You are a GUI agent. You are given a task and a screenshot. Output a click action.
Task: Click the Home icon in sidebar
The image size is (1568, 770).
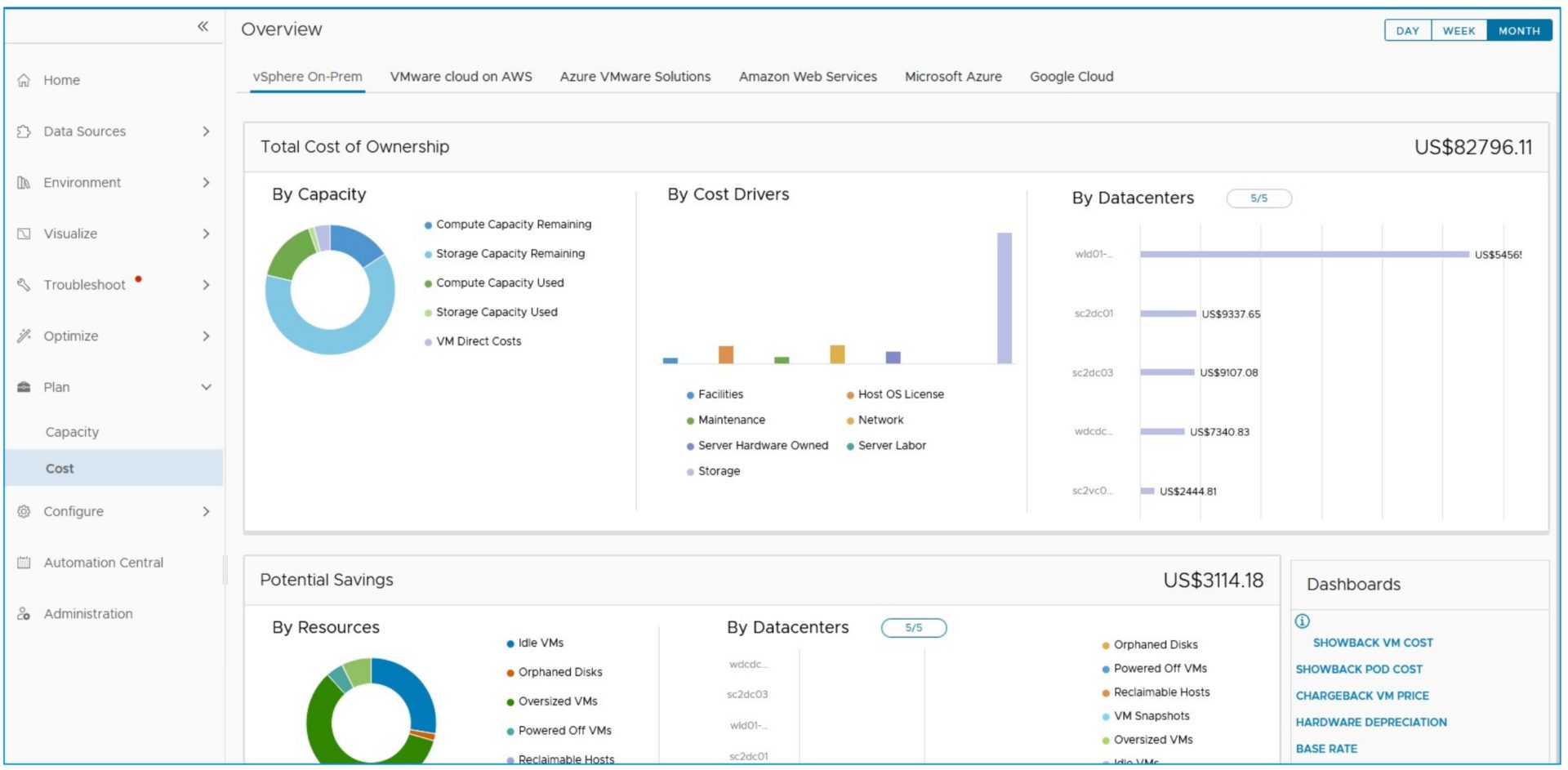24,80
